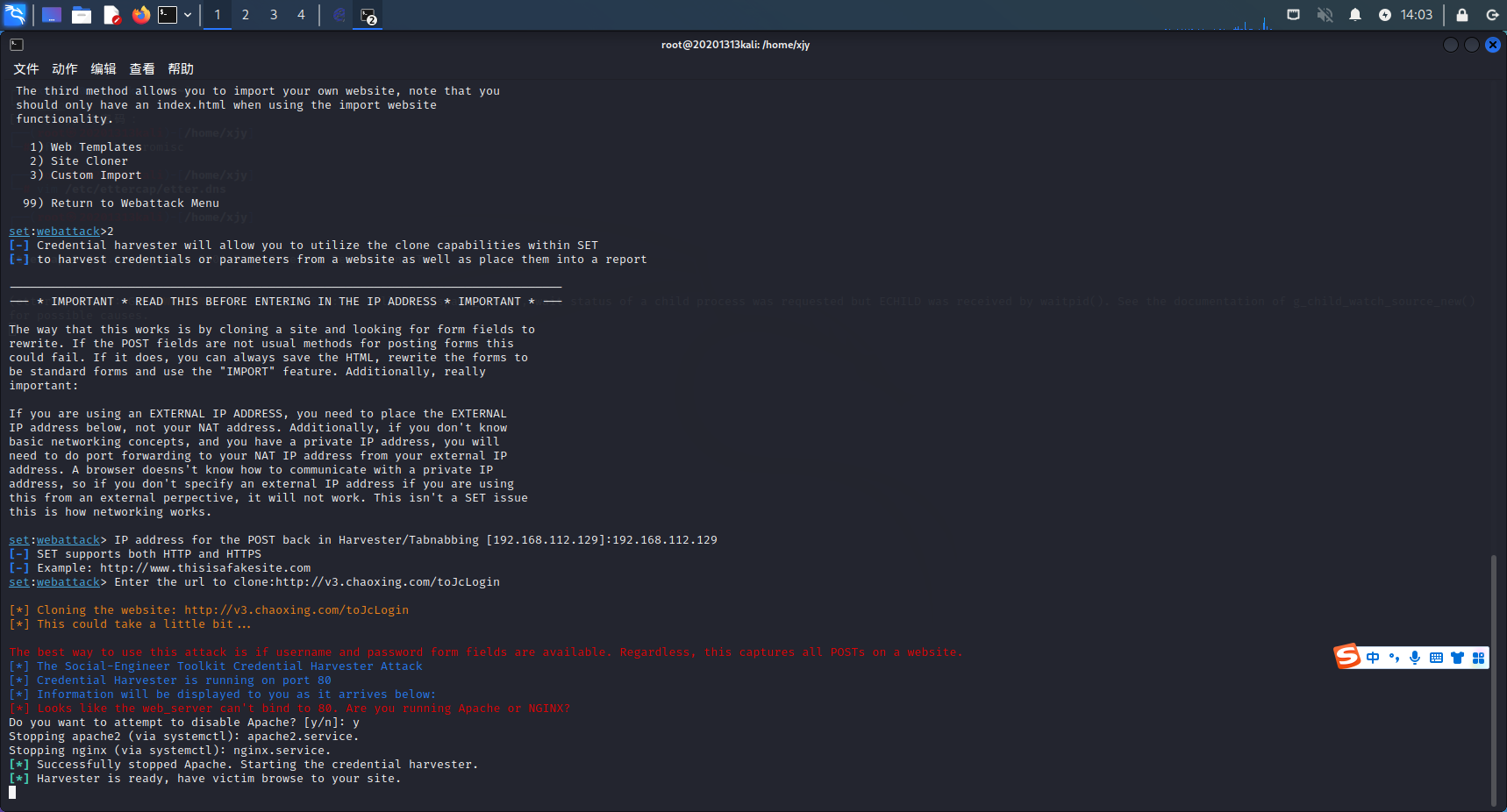Click "99) Return to Webattack Menu" line
The image size is (1507, 812).
pos(121,203)
